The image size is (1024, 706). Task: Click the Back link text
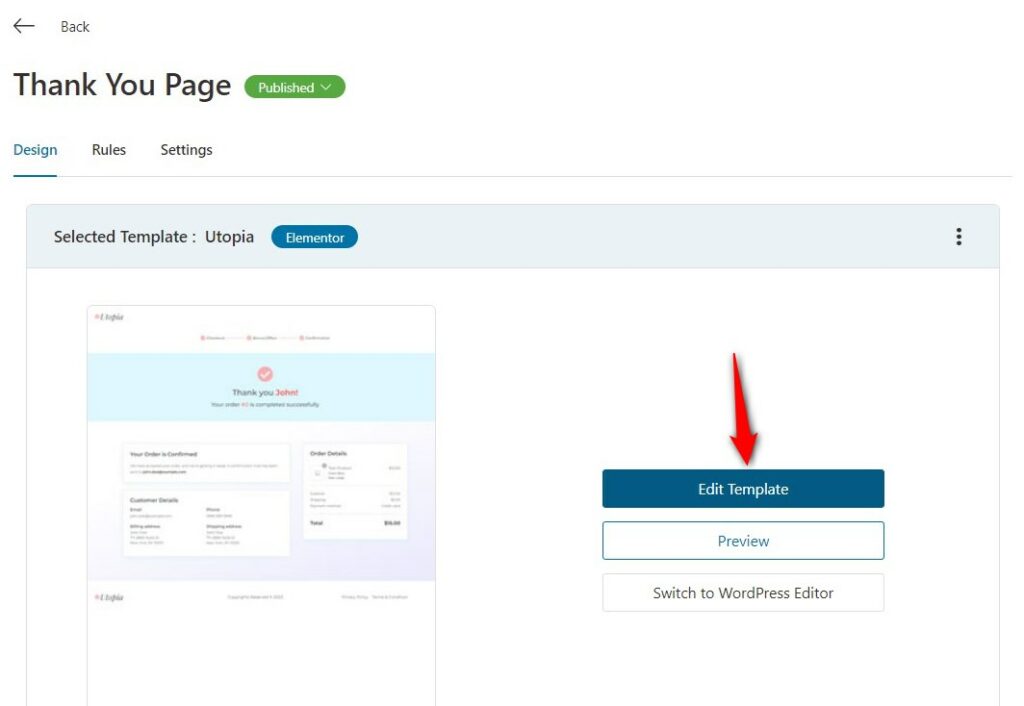(x=74, y=27)
